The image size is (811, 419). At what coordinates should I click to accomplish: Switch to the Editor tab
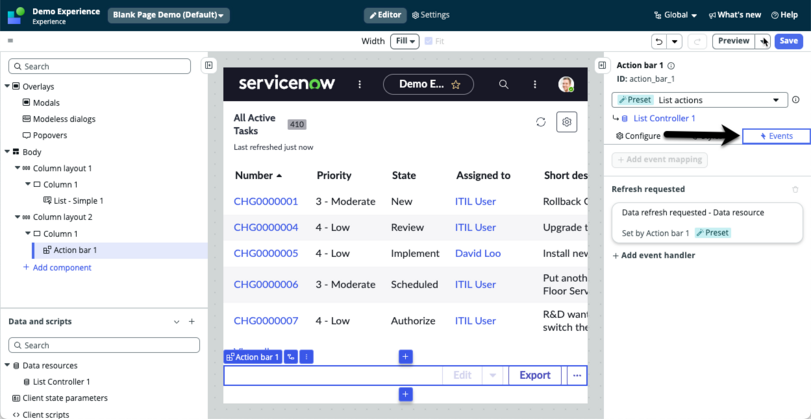385,15
